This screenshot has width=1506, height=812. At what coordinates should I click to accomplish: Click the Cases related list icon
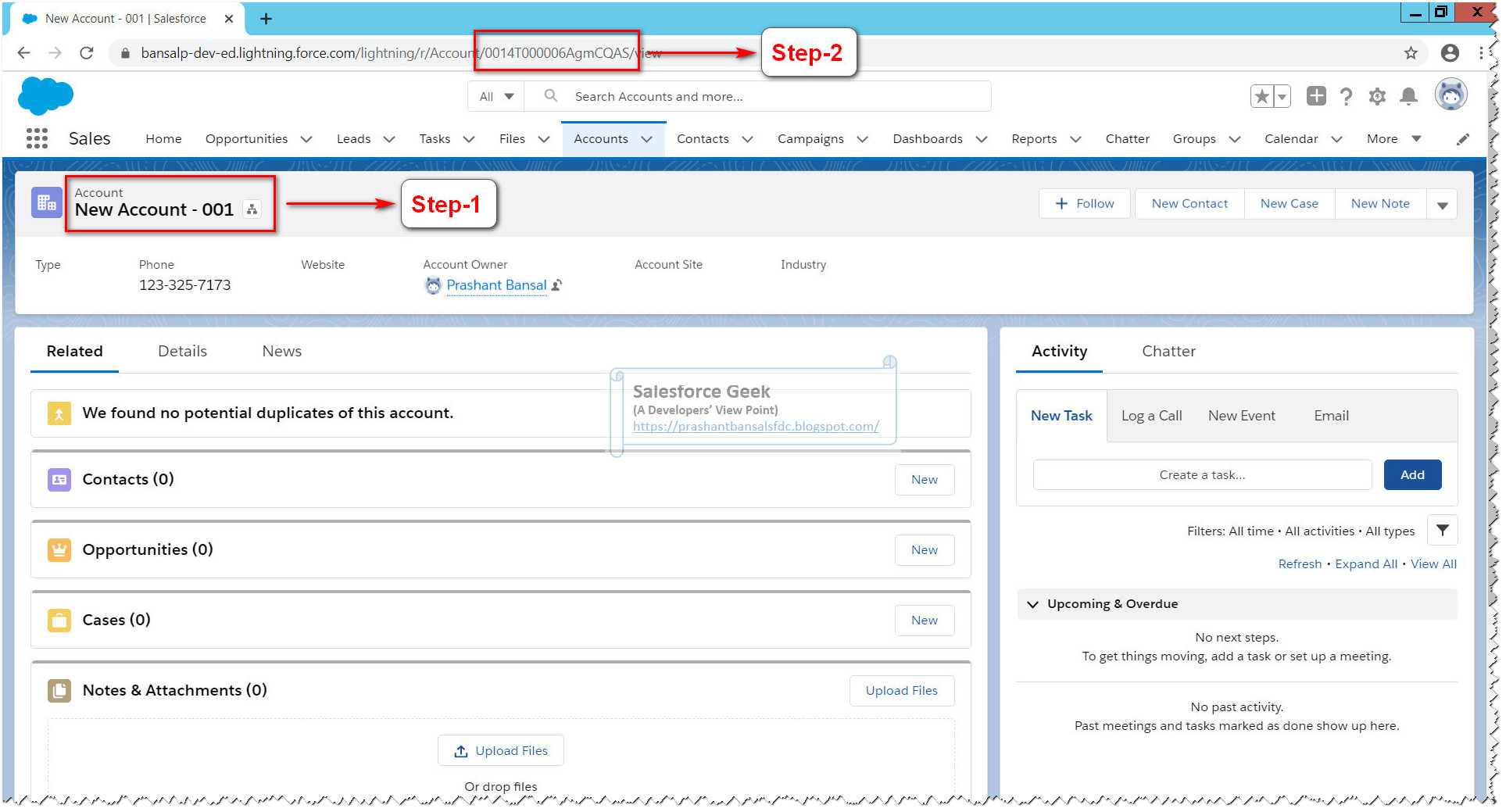coord(59,620)
